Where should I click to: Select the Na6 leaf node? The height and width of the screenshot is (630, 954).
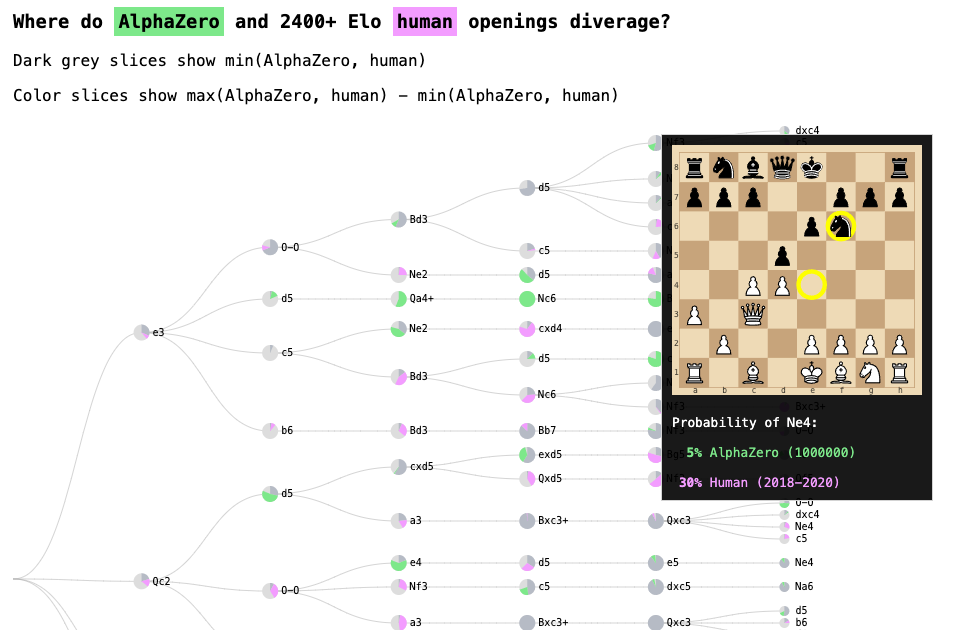click(x=785, y=587)
